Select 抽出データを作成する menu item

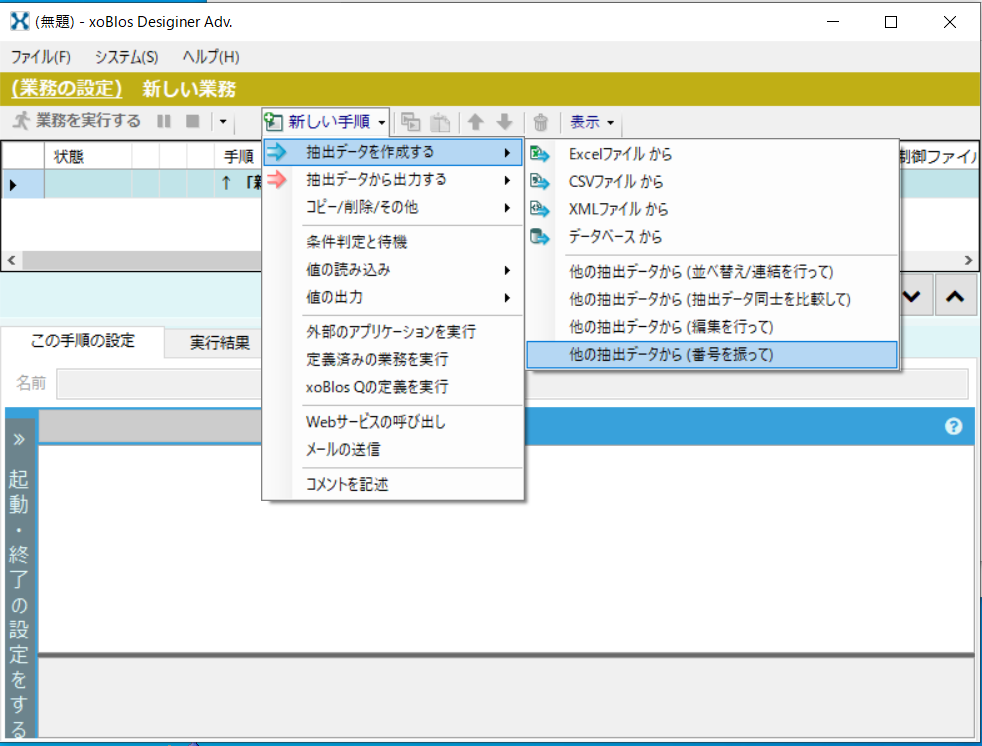[x=393, y=152]
